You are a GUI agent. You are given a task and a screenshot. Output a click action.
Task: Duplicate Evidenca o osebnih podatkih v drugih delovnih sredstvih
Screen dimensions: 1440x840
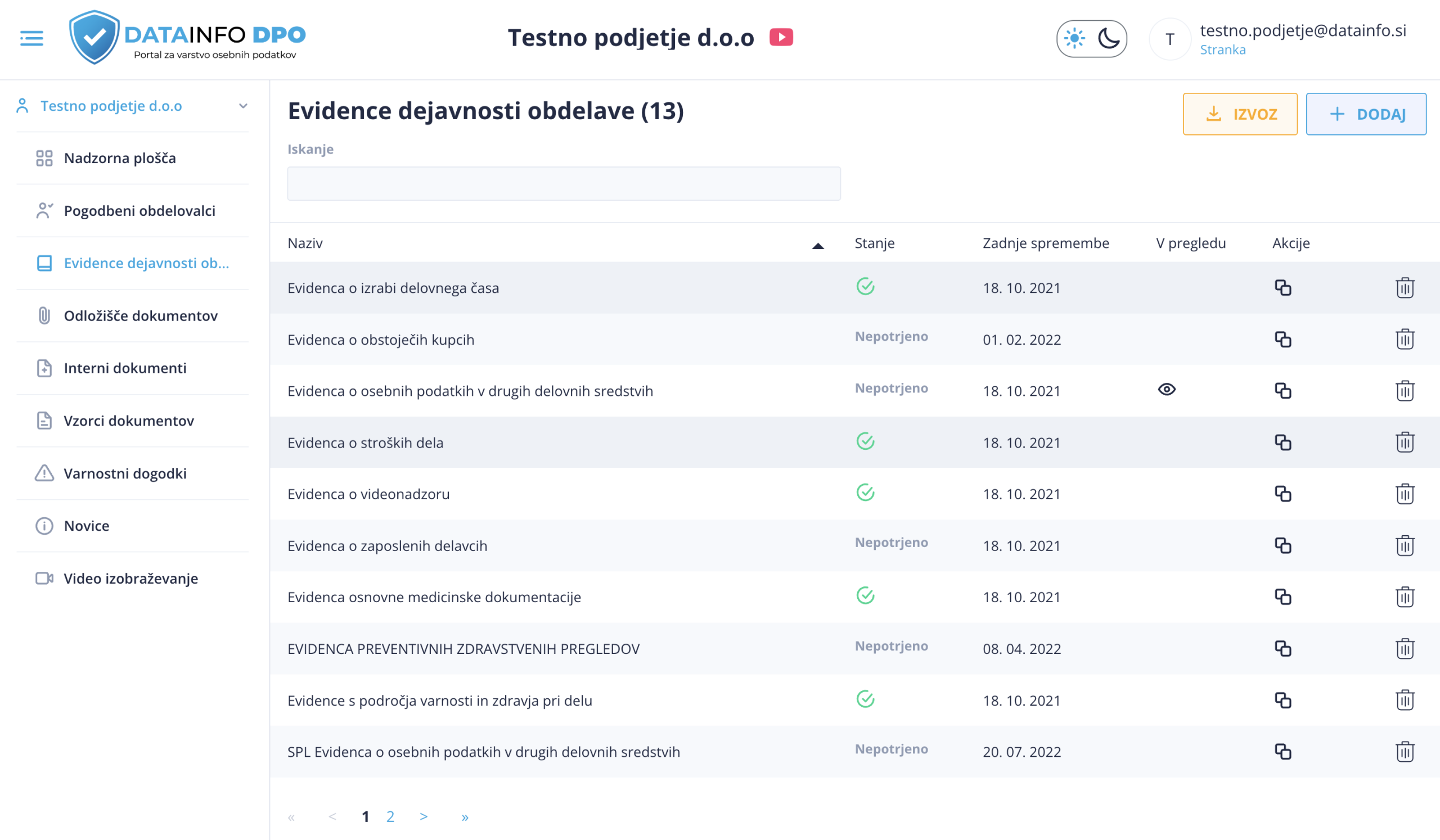coord(1283,391)
